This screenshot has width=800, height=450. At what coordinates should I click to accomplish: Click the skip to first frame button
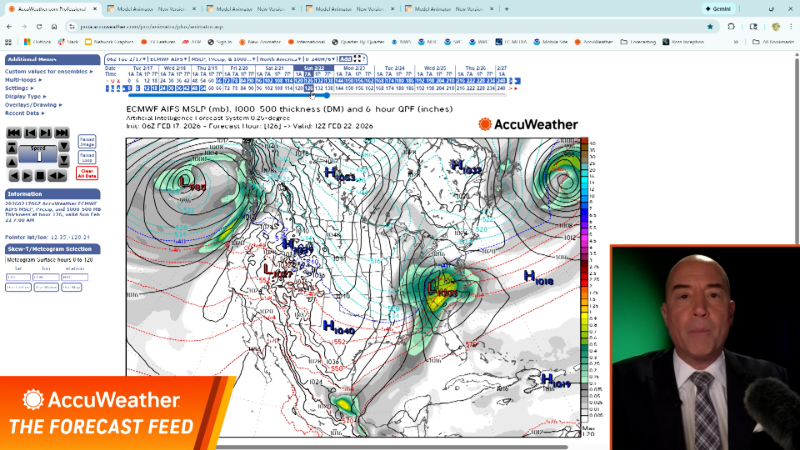point(13,133)
